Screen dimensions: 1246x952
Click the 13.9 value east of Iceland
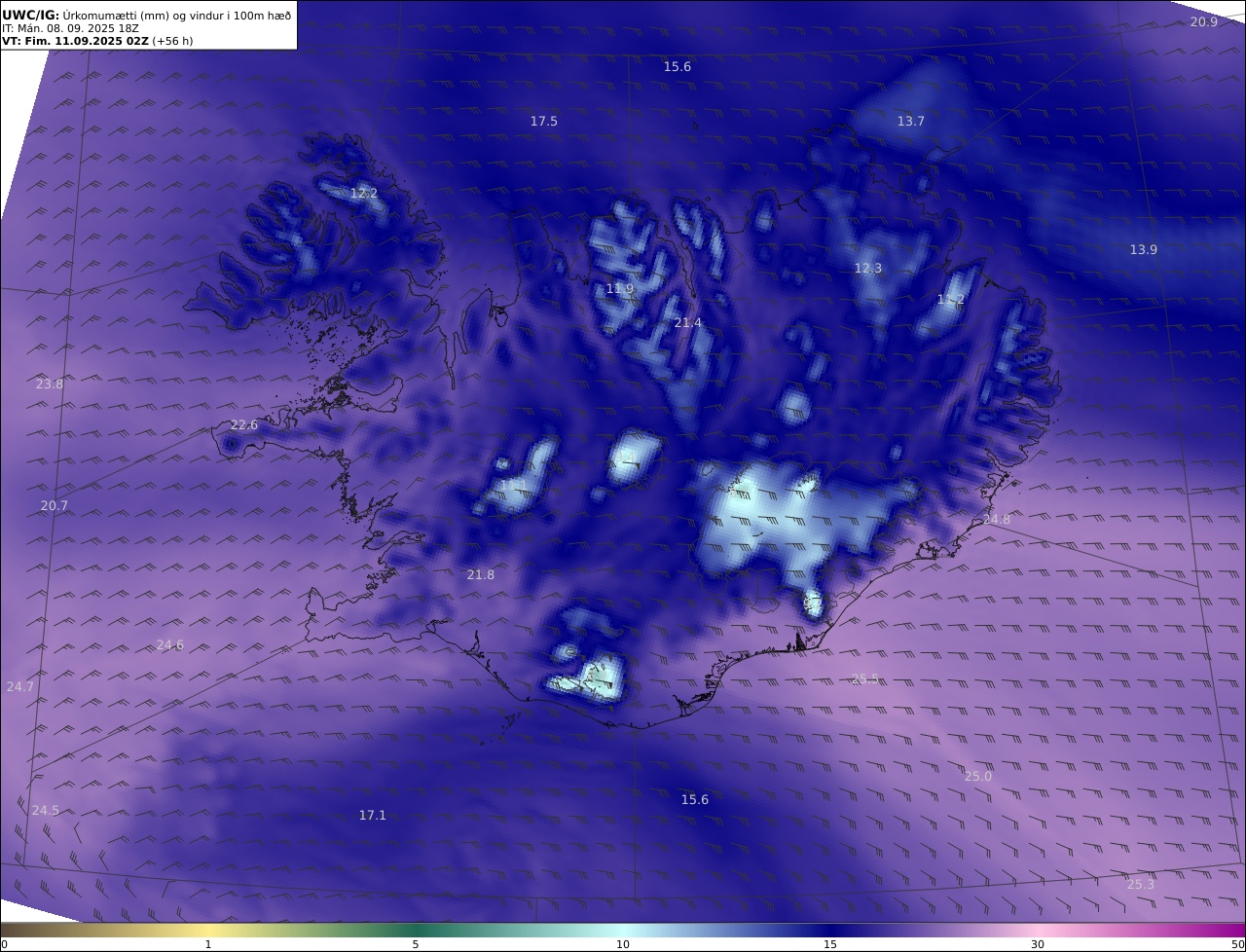(1144, 249)
